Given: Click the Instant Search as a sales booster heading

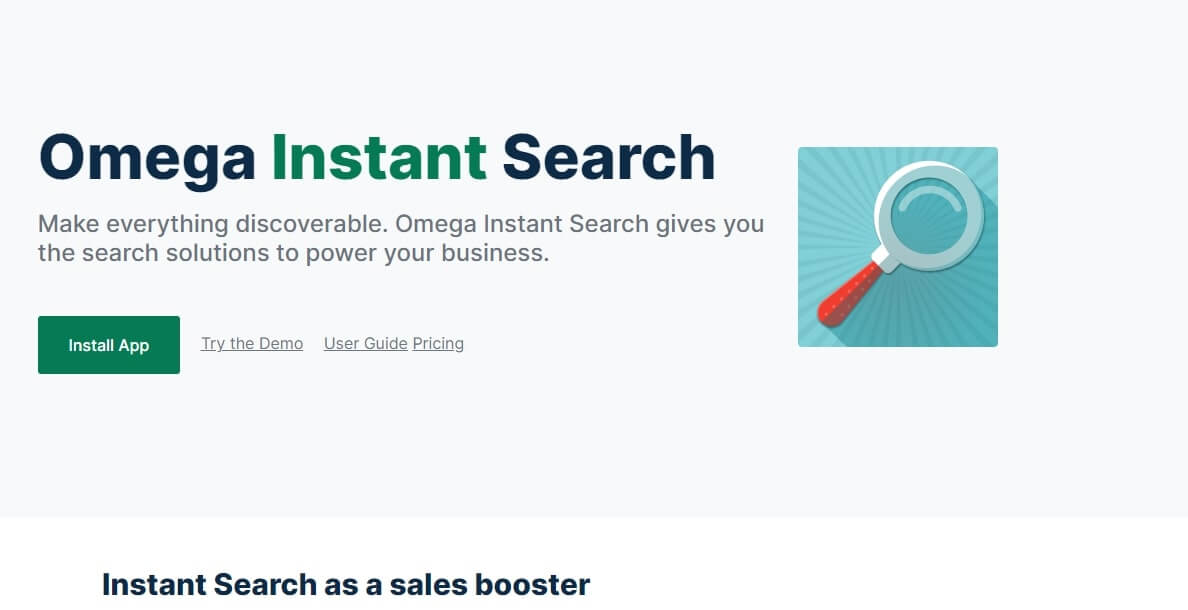Looking at the screenshot, I should coord(346,583).
